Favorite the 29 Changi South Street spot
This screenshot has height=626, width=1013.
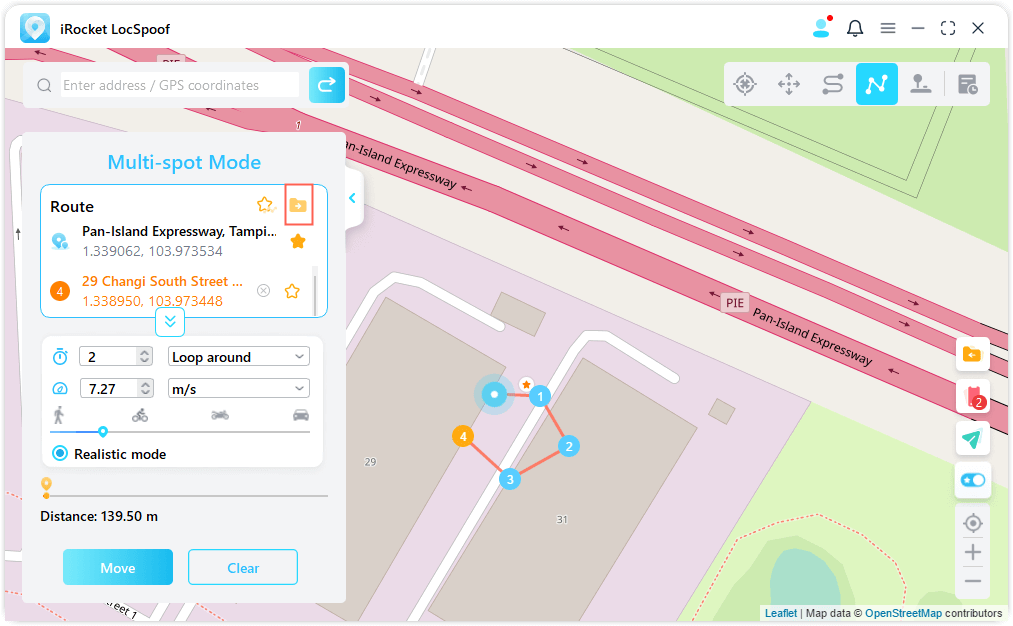[292, 291]
